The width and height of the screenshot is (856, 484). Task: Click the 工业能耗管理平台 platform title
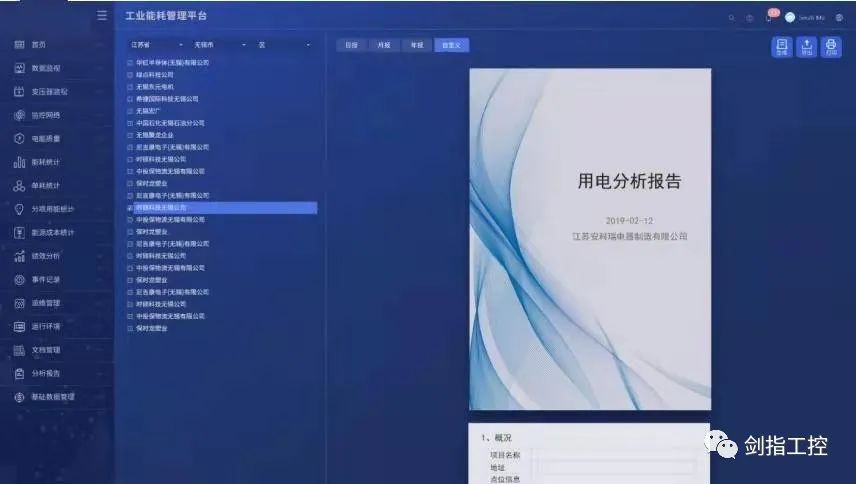pyautogui.click(x=166, y=16)
